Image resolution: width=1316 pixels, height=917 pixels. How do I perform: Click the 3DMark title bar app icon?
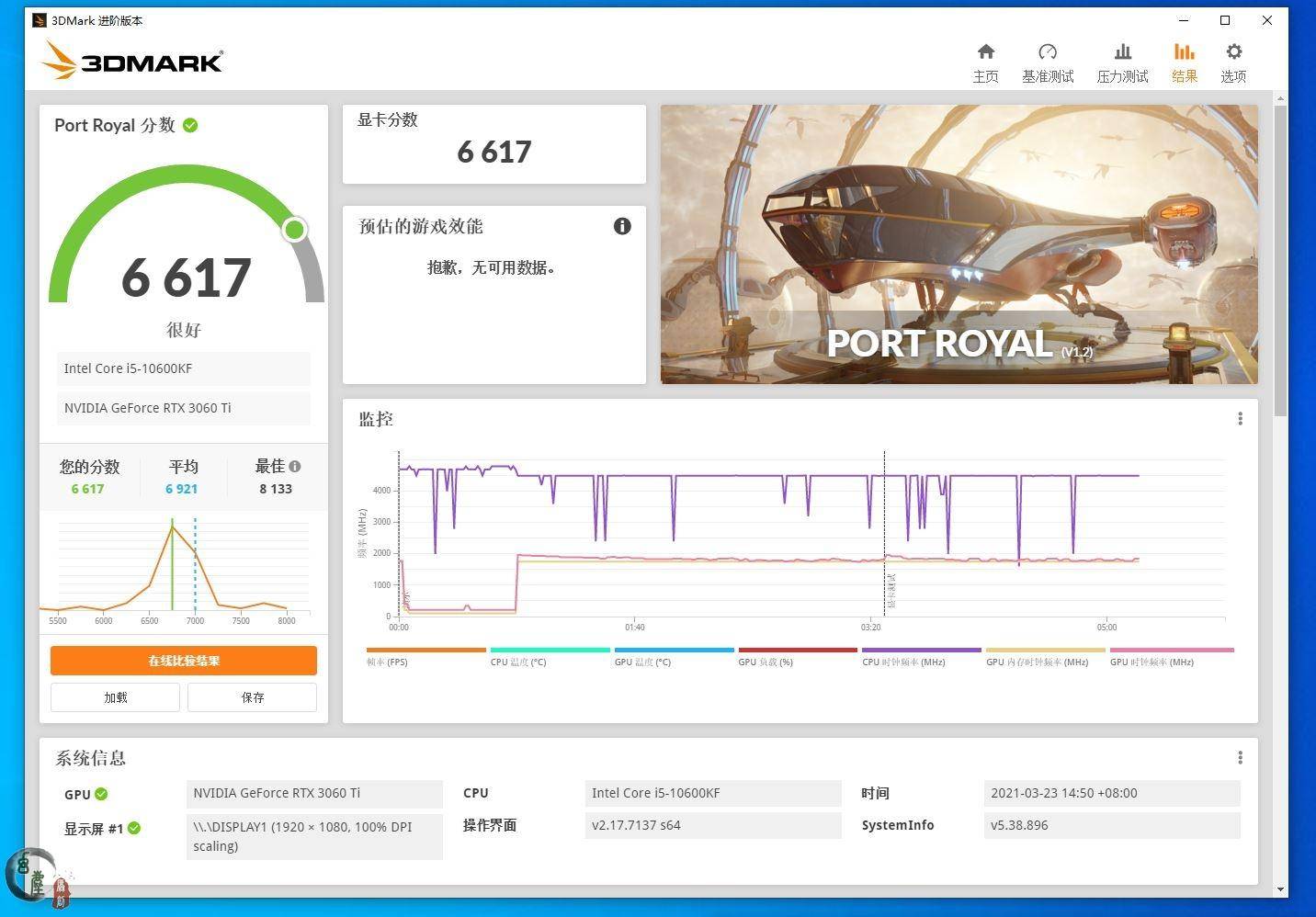[x=40, y=20]
